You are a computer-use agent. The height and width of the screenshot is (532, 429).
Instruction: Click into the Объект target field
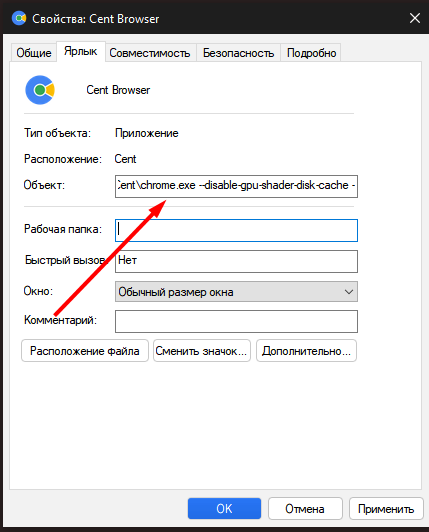[x=236, y=186]
